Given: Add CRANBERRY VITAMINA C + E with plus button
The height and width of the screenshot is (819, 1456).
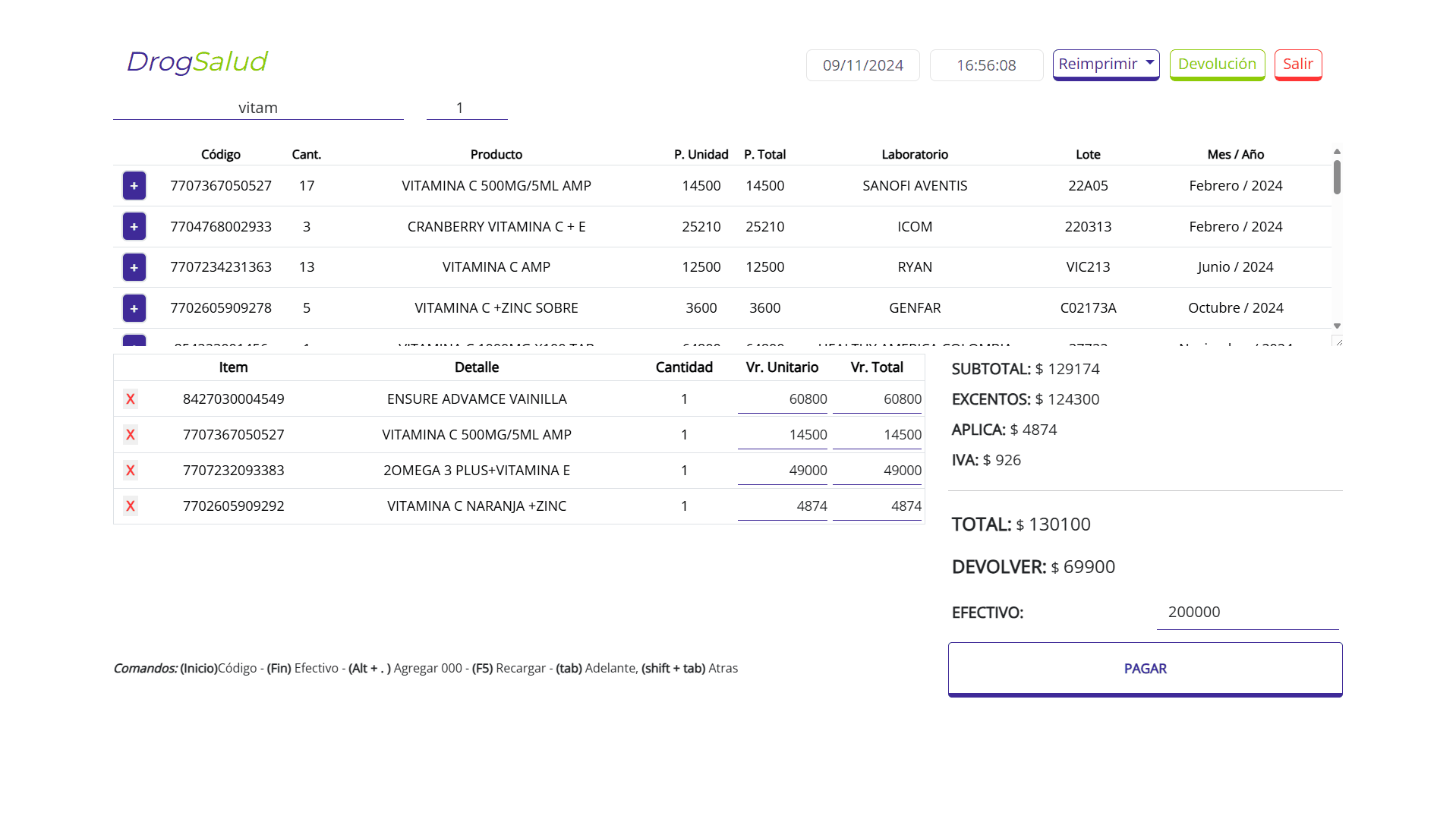Looking at the screenshot, I should click(x=134, y=227).
